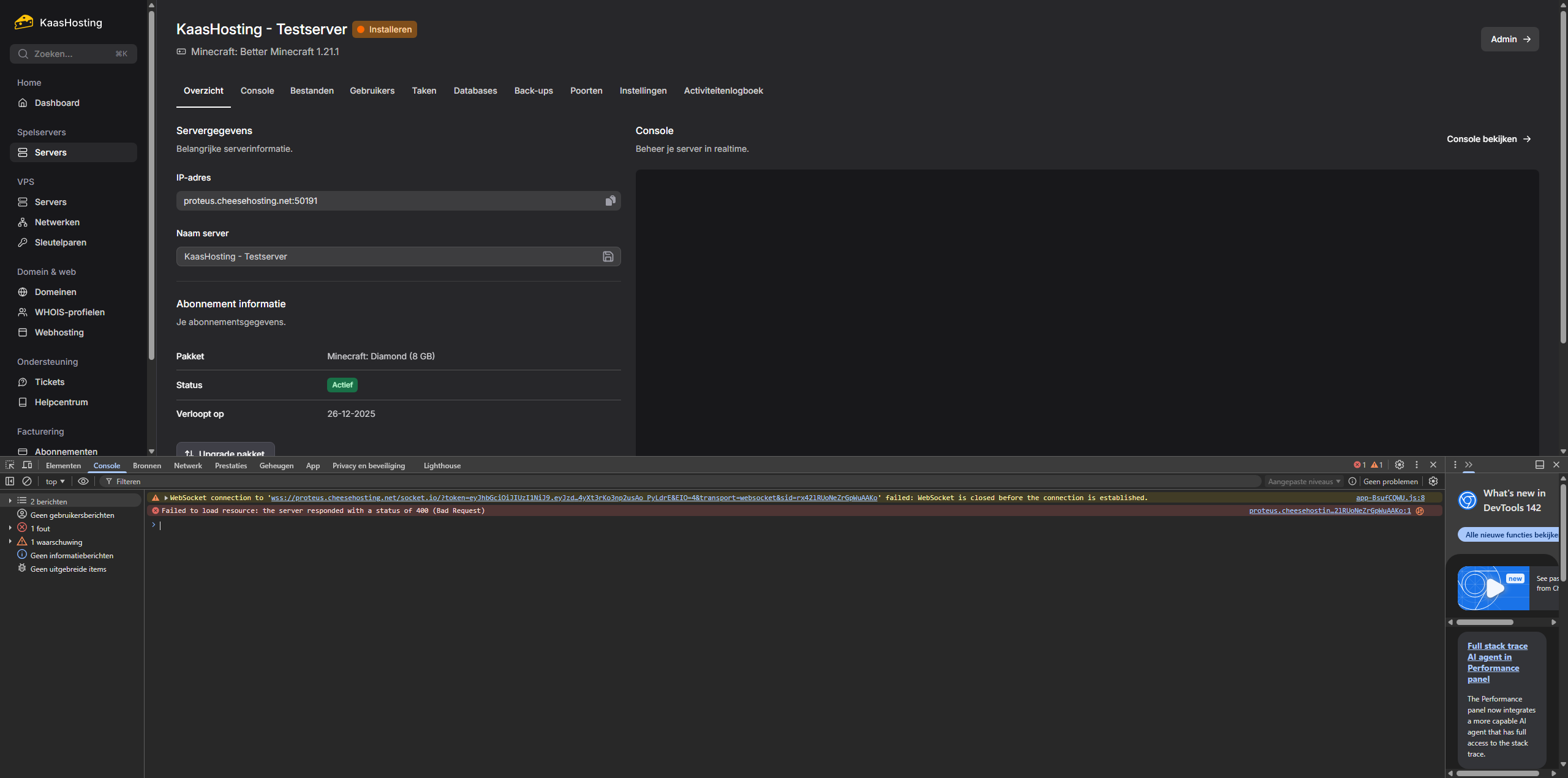Expand the 1 fout message group

[x=10, y=528]
